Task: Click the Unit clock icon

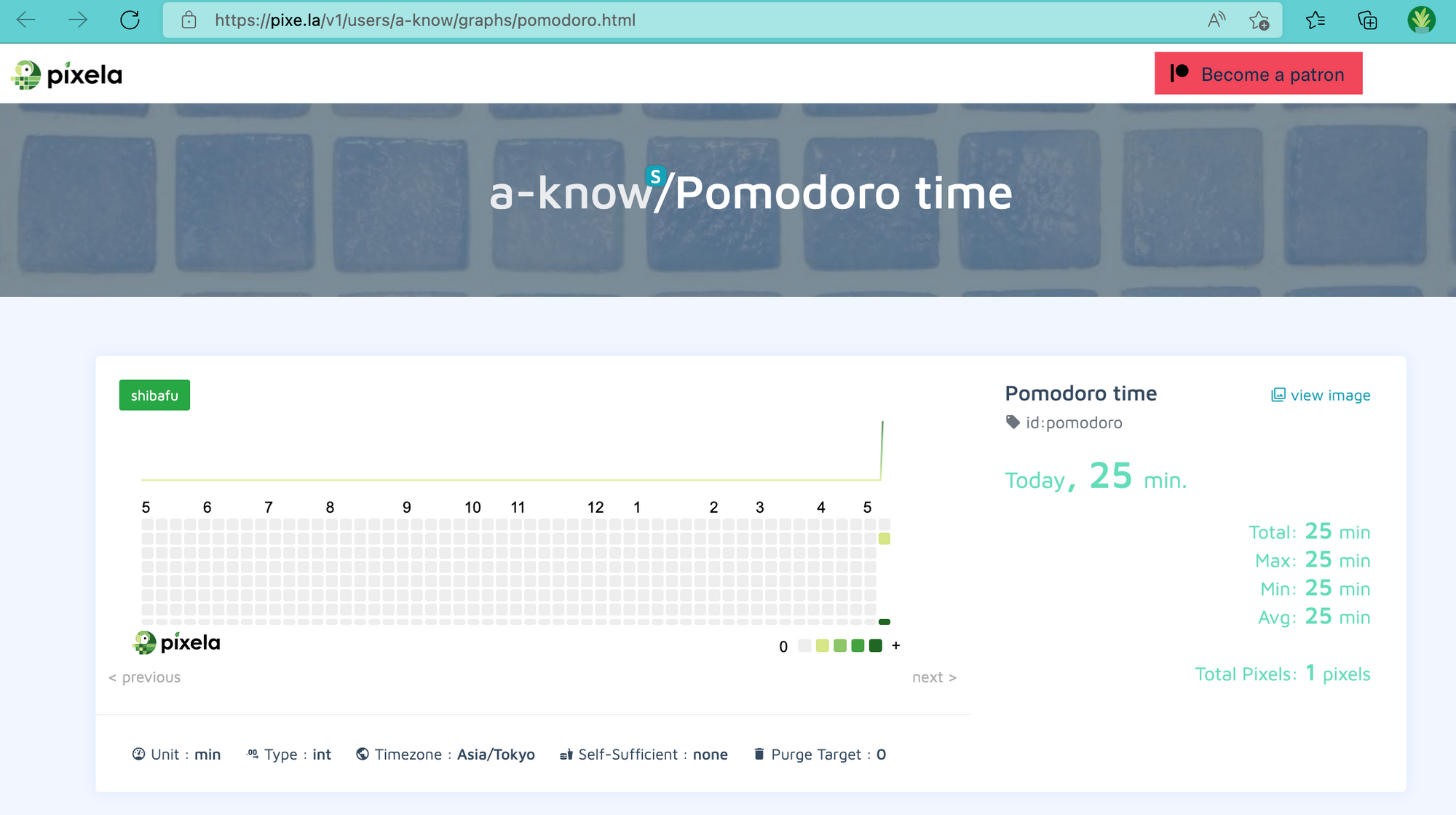Action: 138,754
